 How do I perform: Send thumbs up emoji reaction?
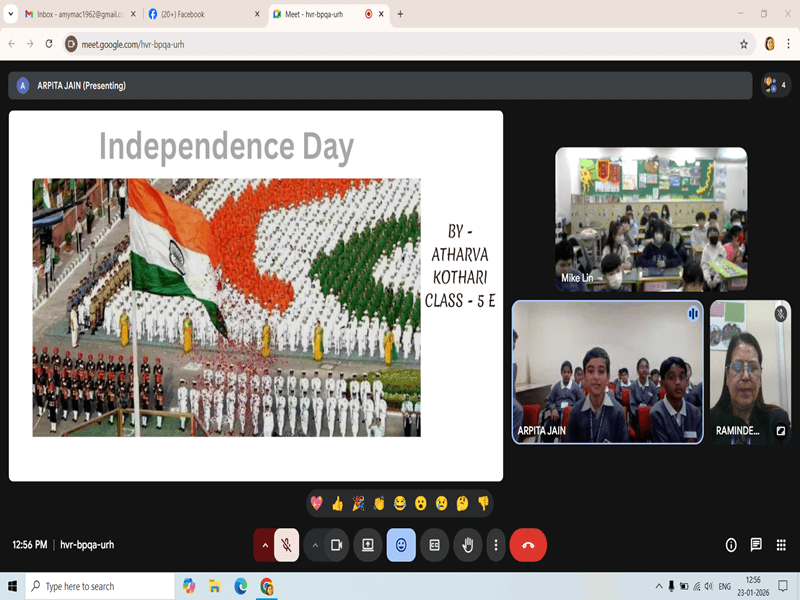click(x=337, y=503)
